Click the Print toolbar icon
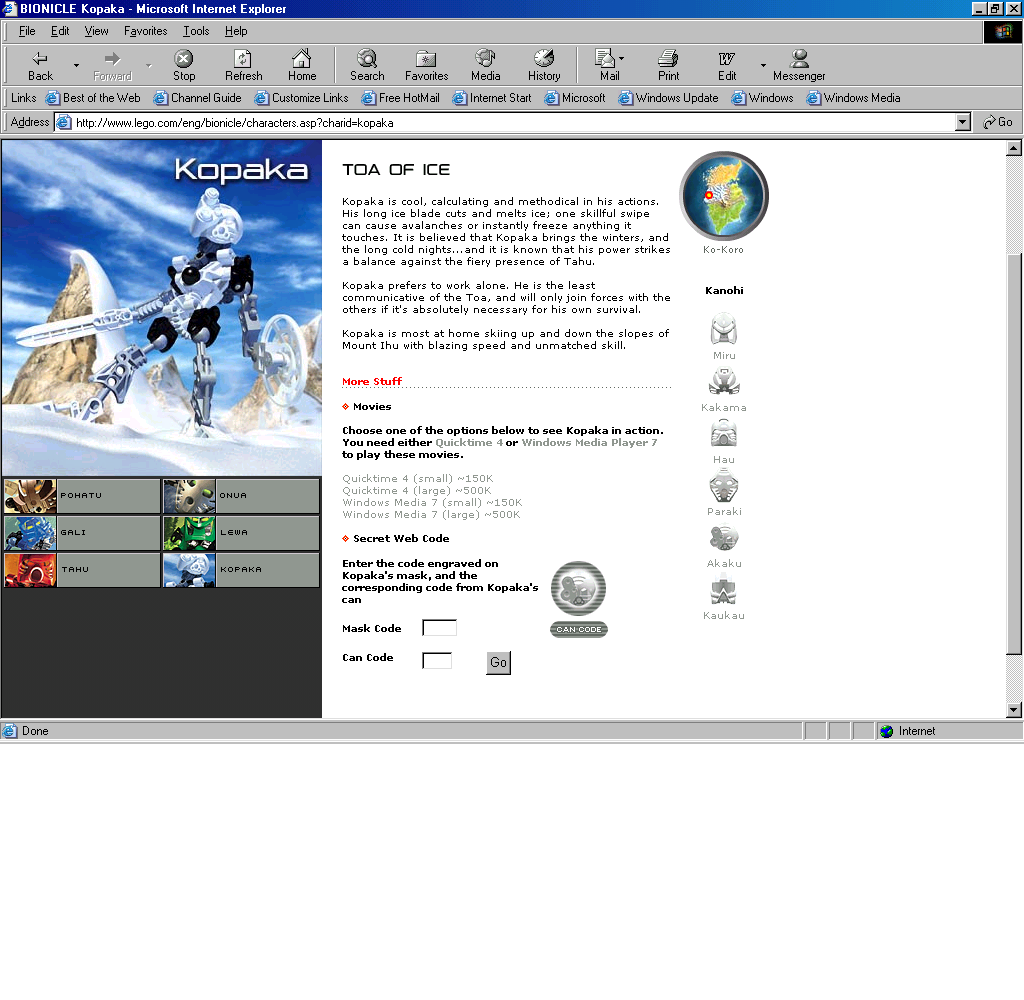Viewport: 1024px width, 1000px height. point(668,65)
